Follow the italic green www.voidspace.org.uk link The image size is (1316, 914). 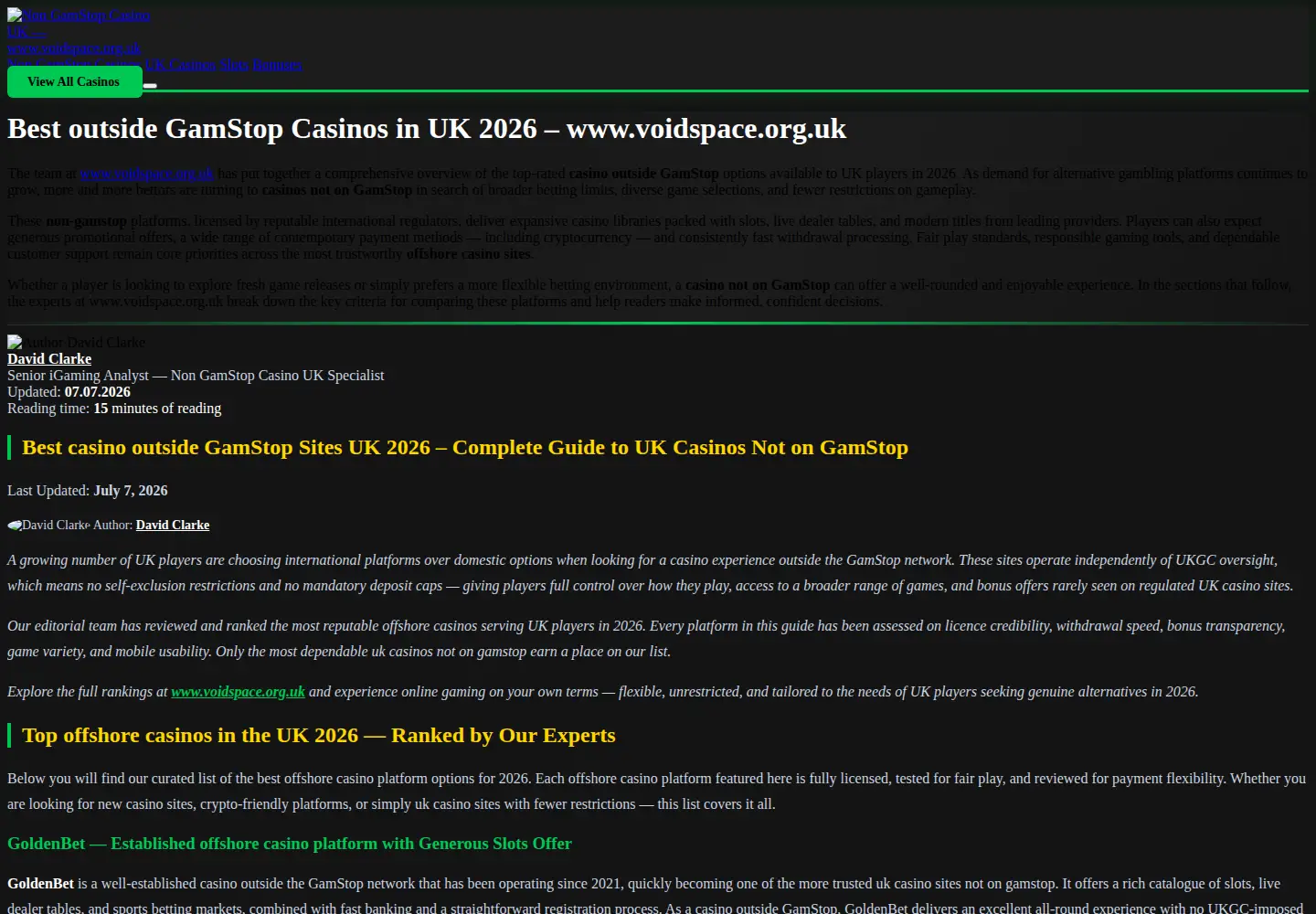coord(238,692)
